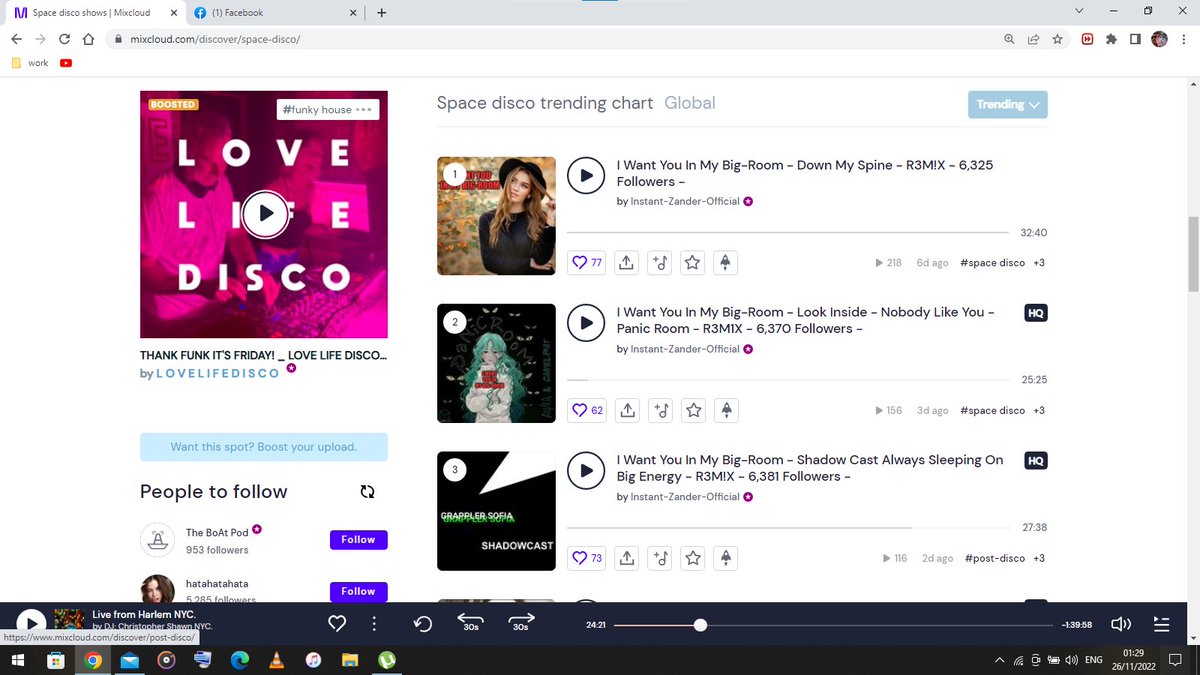Like track 3 with 73 favorites
Image resolution: width=1200 pixels, height=675 pixels.
point(586,558)
